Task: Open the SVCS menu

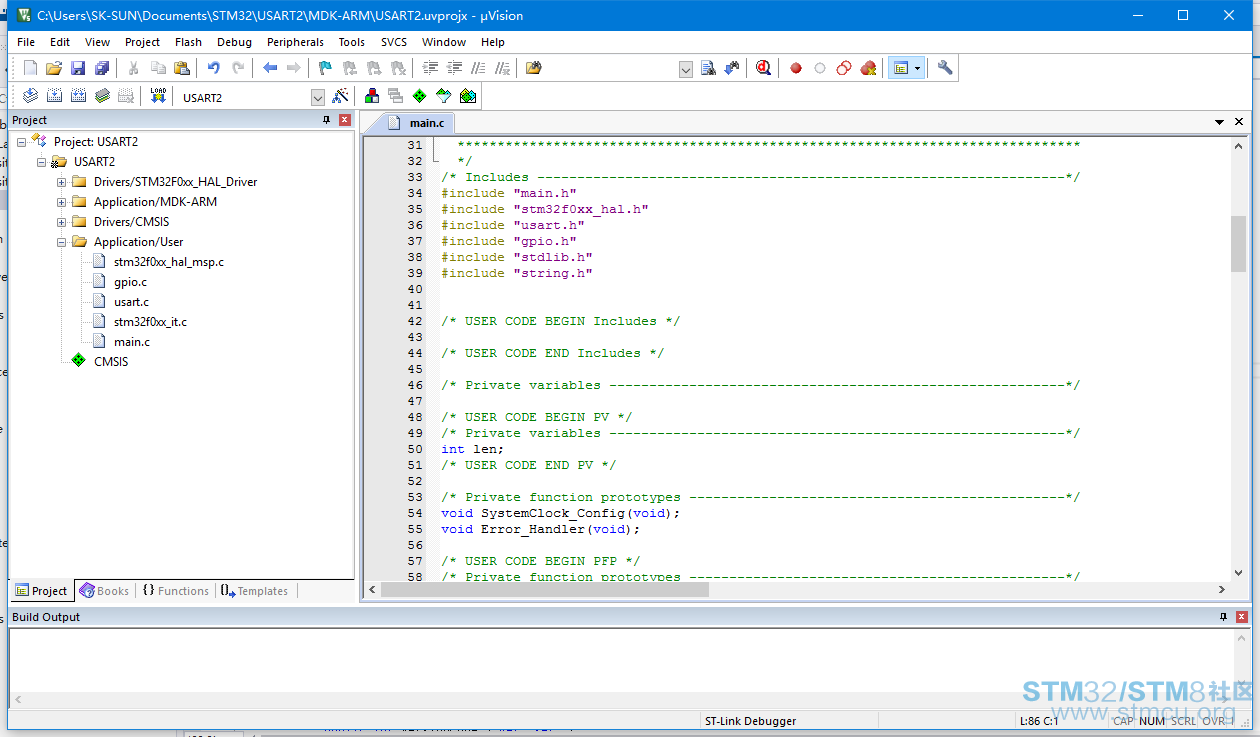Action: pyautogui.click(x=394, y=42)
